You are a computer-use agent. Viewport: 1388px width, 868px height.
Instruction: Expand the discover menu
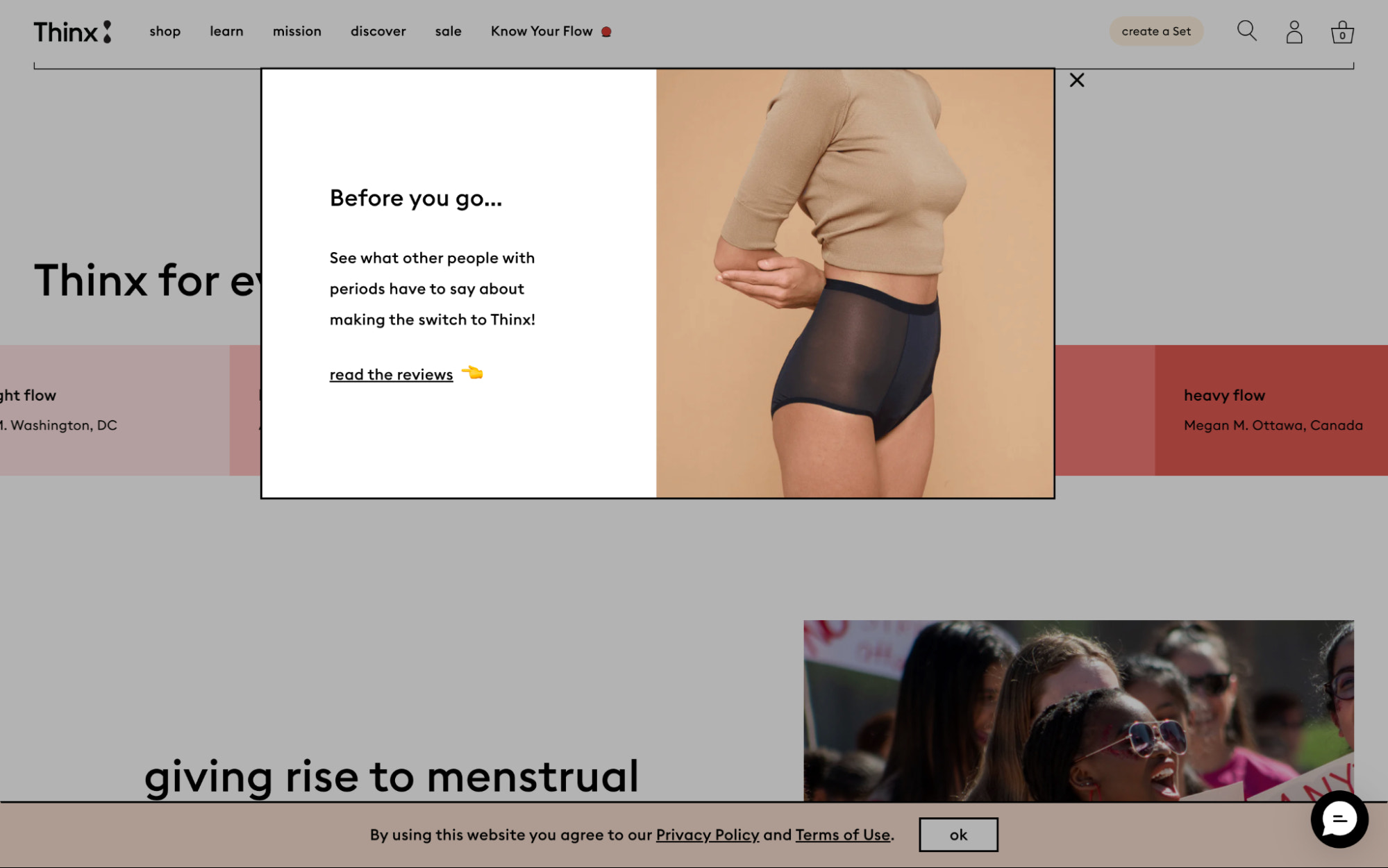click(378, 31)
